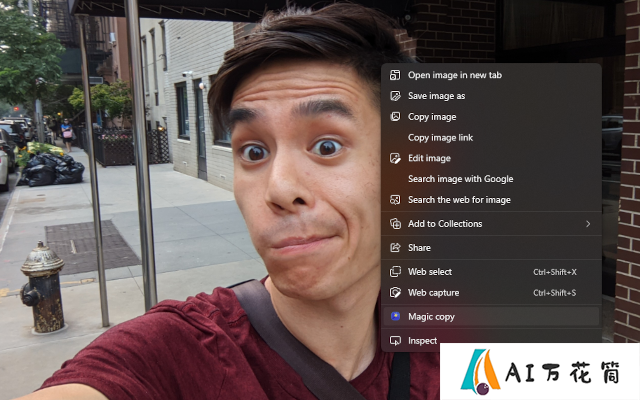Click the Save image as icon
640x400 pixels.
click(x=395, y=96)
